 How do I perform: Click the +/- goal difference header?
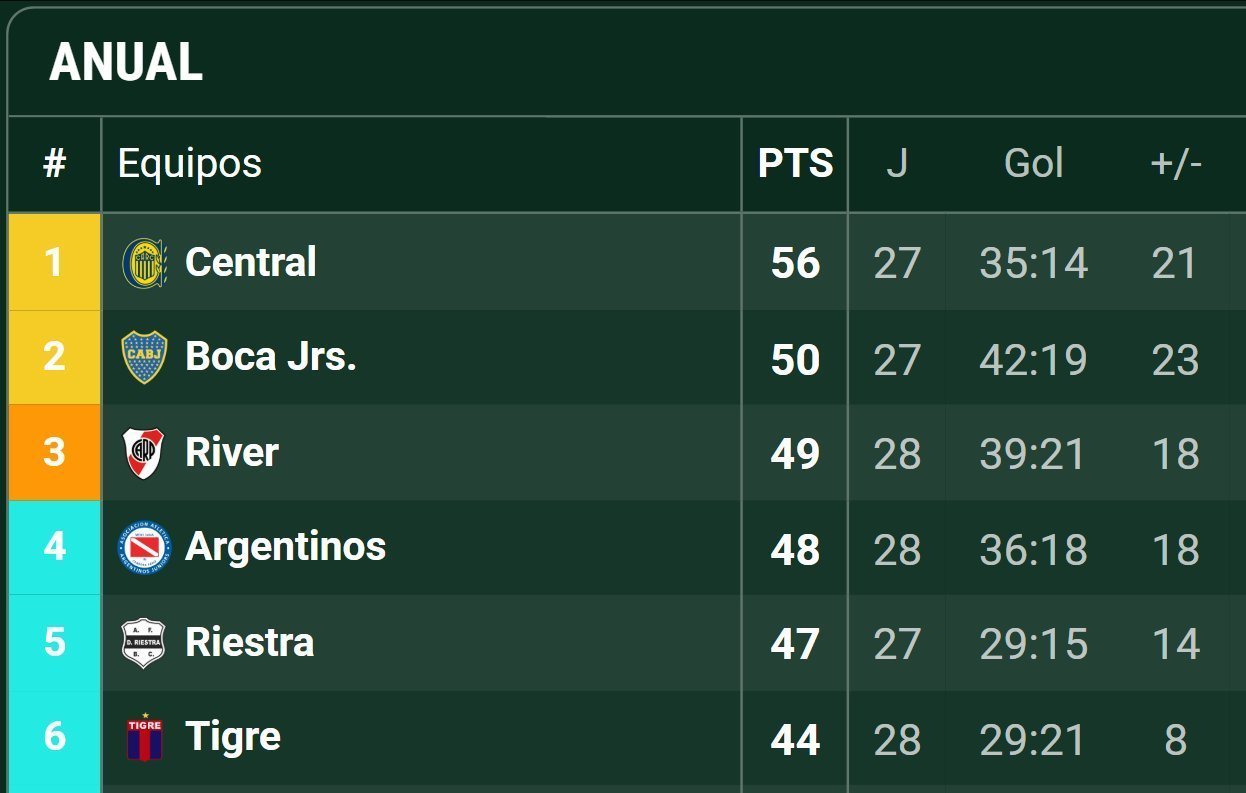(x=1176, y=164)
